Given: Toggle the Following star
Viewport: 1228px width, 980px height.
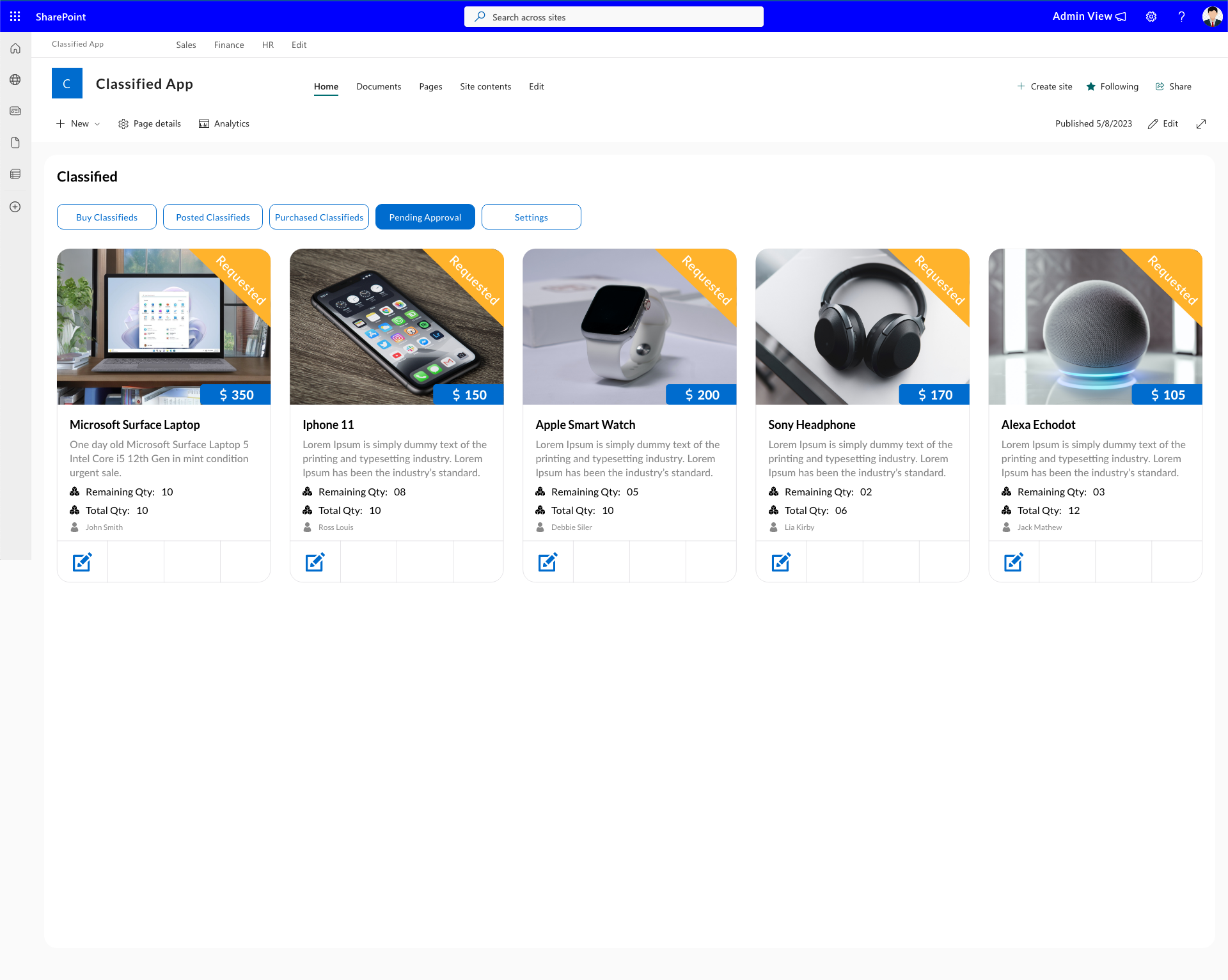Looking at the screenshot, I should [x=1112, y=86].
